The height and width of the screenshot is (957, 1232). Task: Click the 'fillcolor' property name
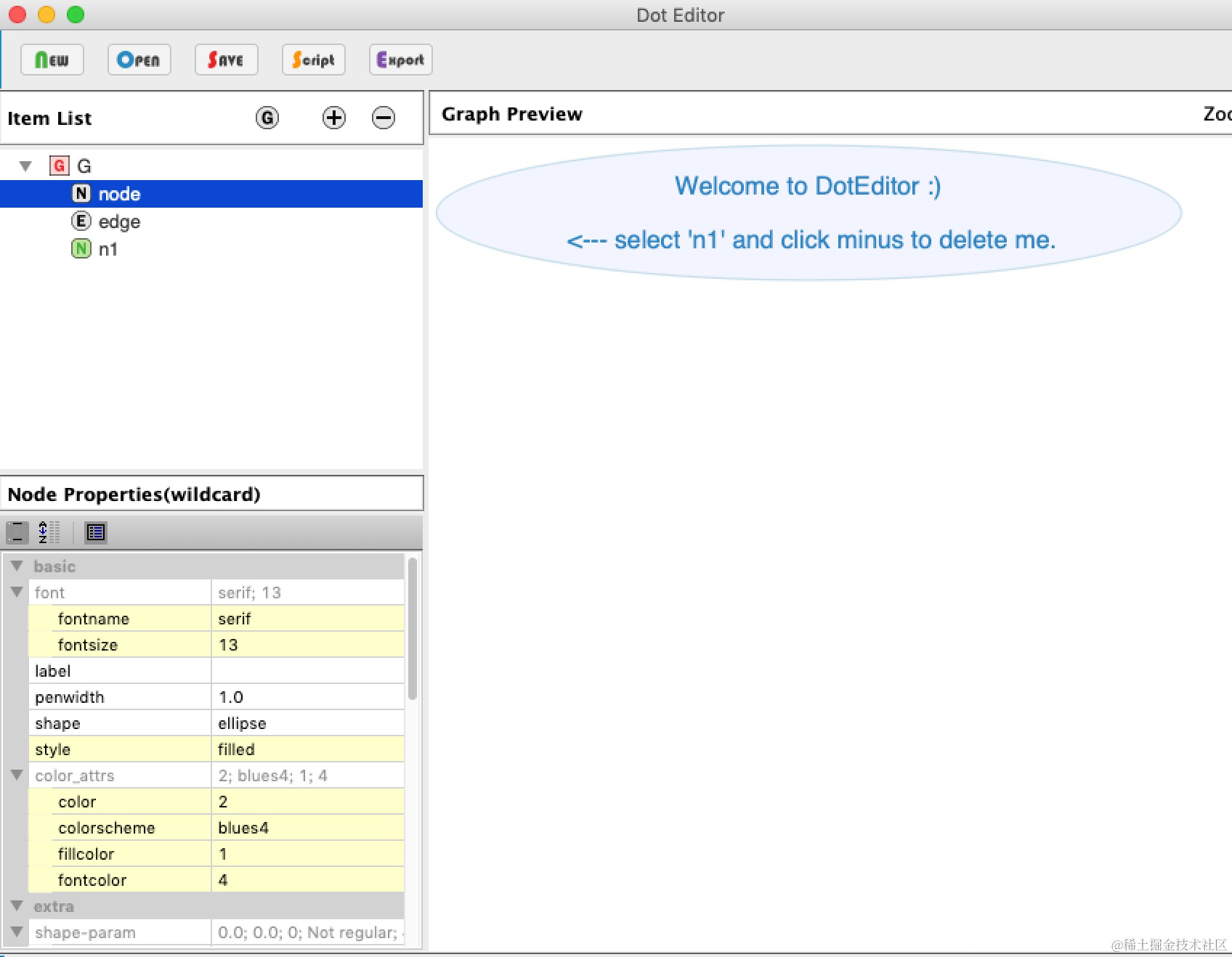[86, 854]
